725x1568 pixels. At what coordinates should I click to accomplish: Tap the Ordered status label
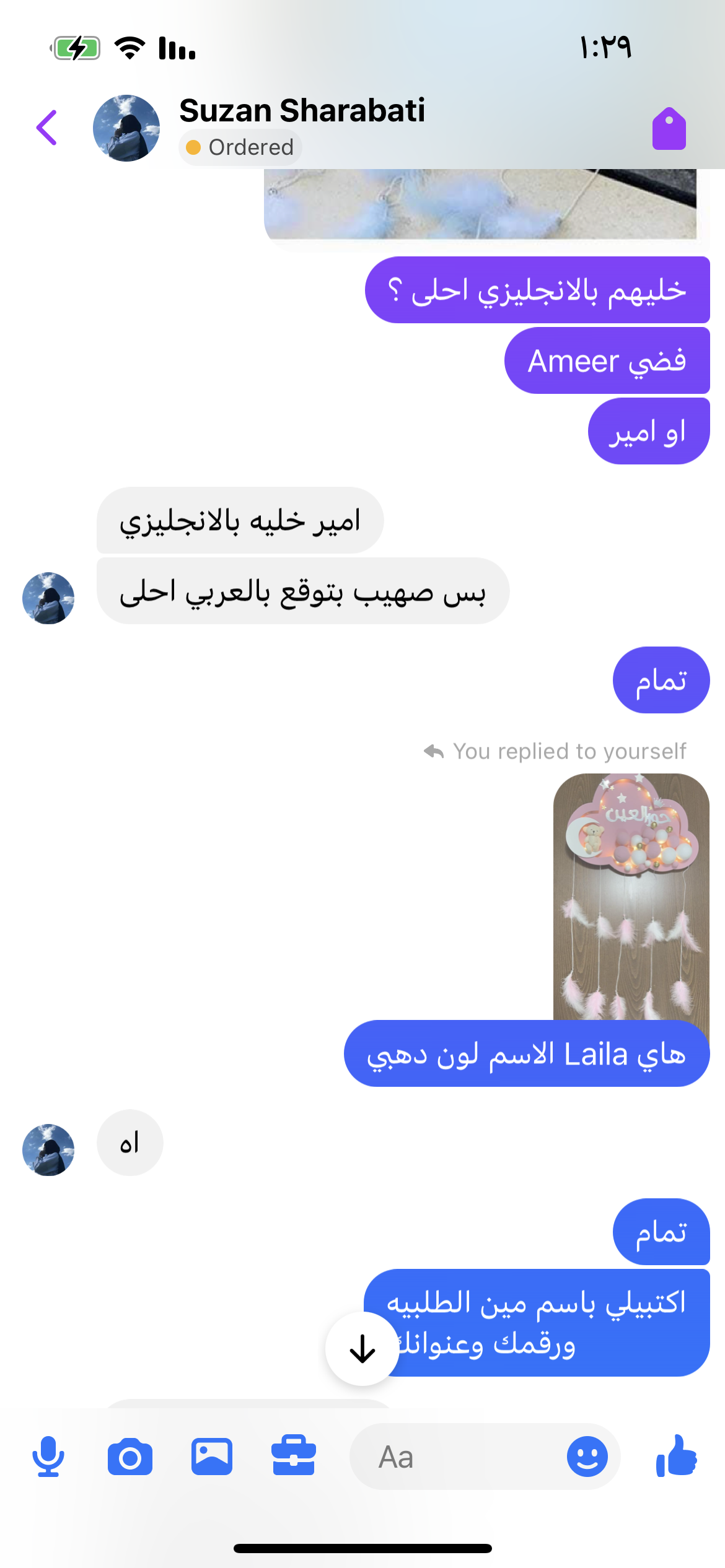(240, 147)
